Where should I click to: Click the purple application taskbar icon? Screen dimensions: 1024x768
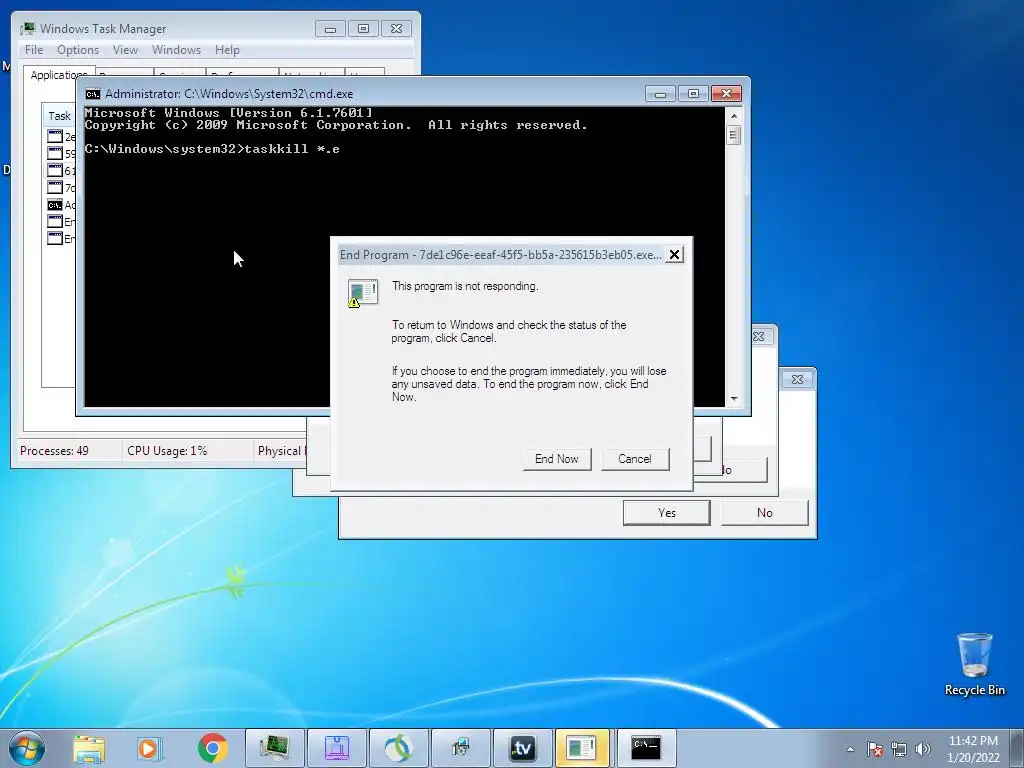click(337, 748)
